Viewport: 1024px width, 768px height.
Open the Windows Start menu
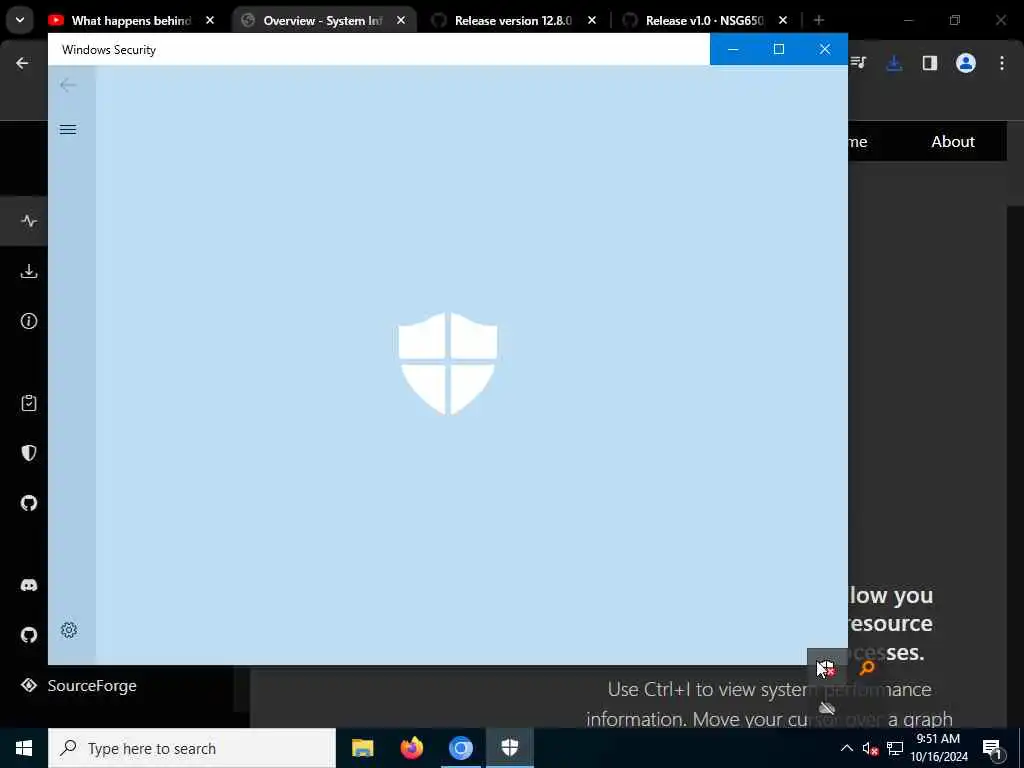[x=24, y=748]
